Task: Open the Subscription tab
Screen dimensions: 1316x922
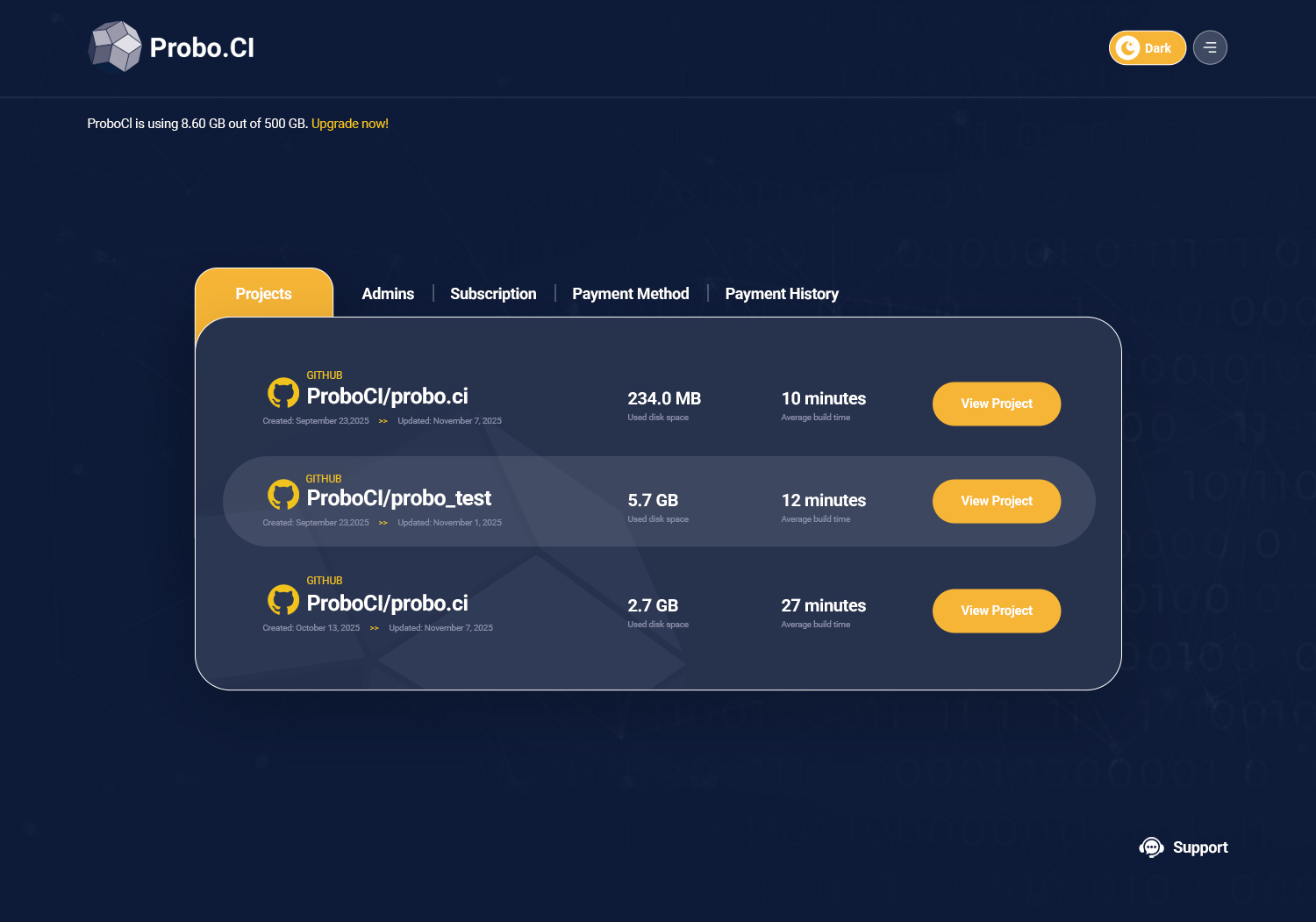Action: [493, 294]
